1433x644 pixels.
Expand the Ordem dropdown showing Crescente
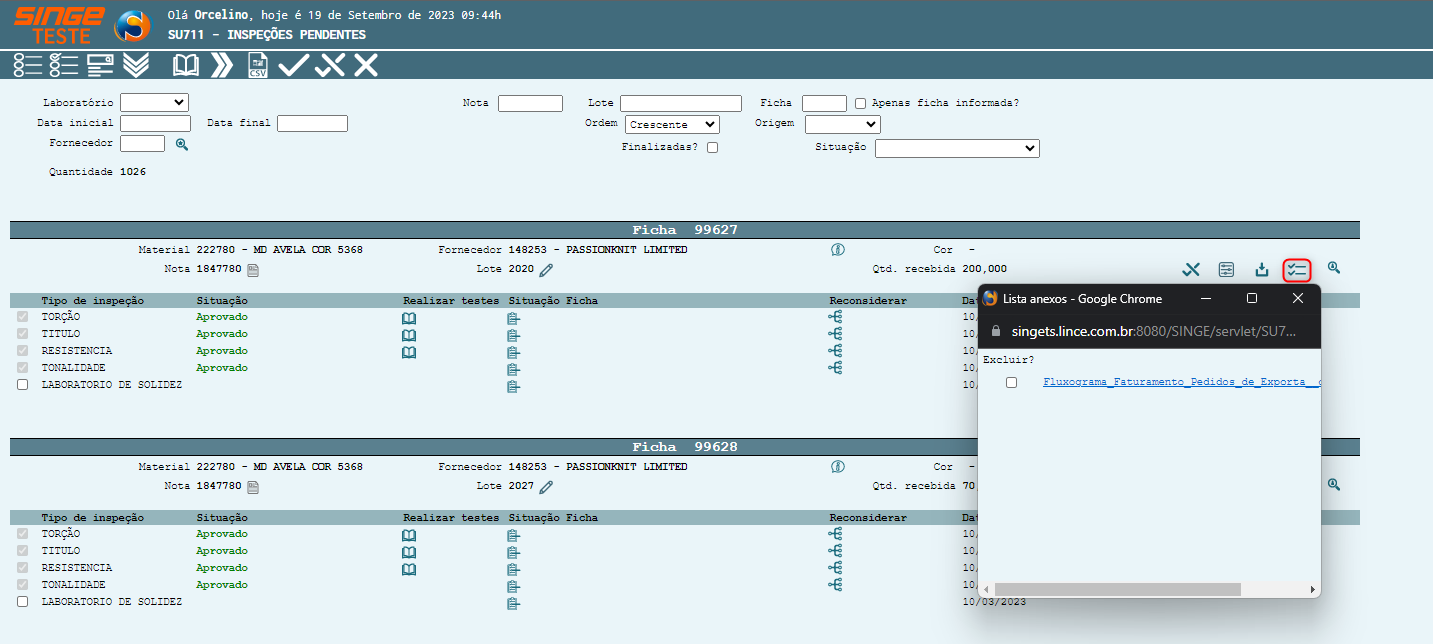point(672,125)
